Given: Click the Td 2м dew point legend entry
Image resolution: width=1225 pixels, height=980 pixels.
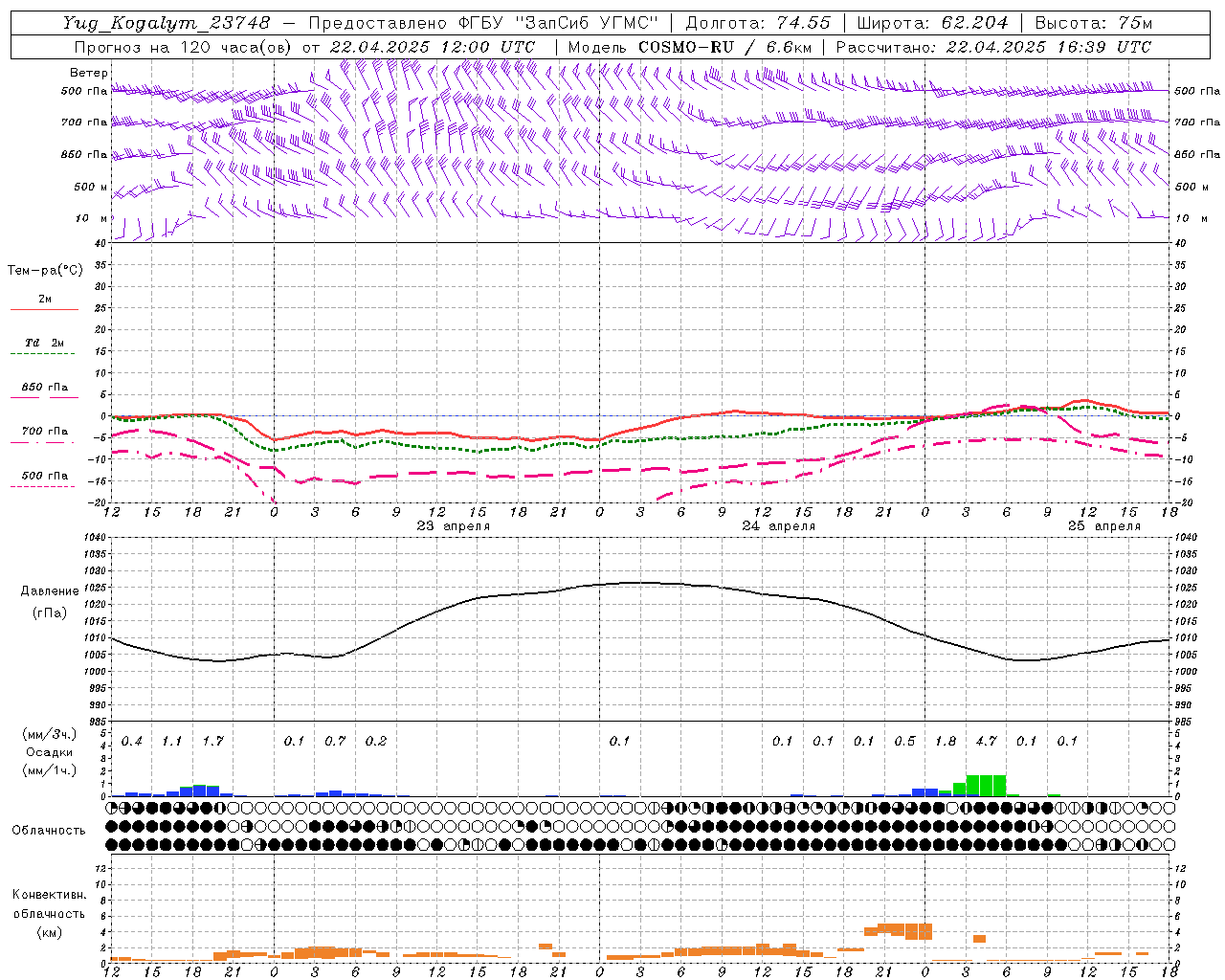Looking at the screenshot, I should pos(44,343).
